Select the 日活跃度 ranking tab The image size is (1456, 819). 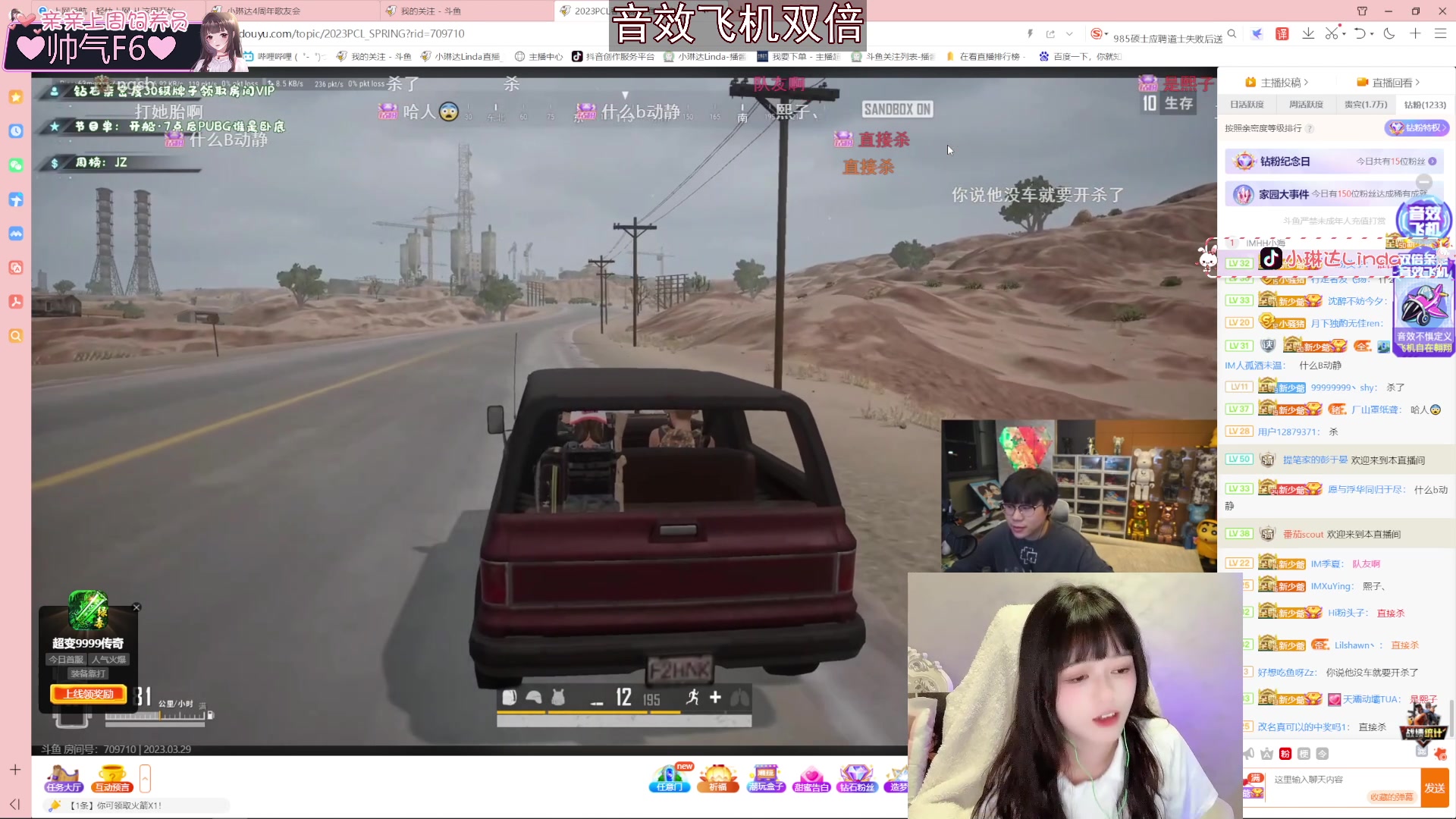1247,105
